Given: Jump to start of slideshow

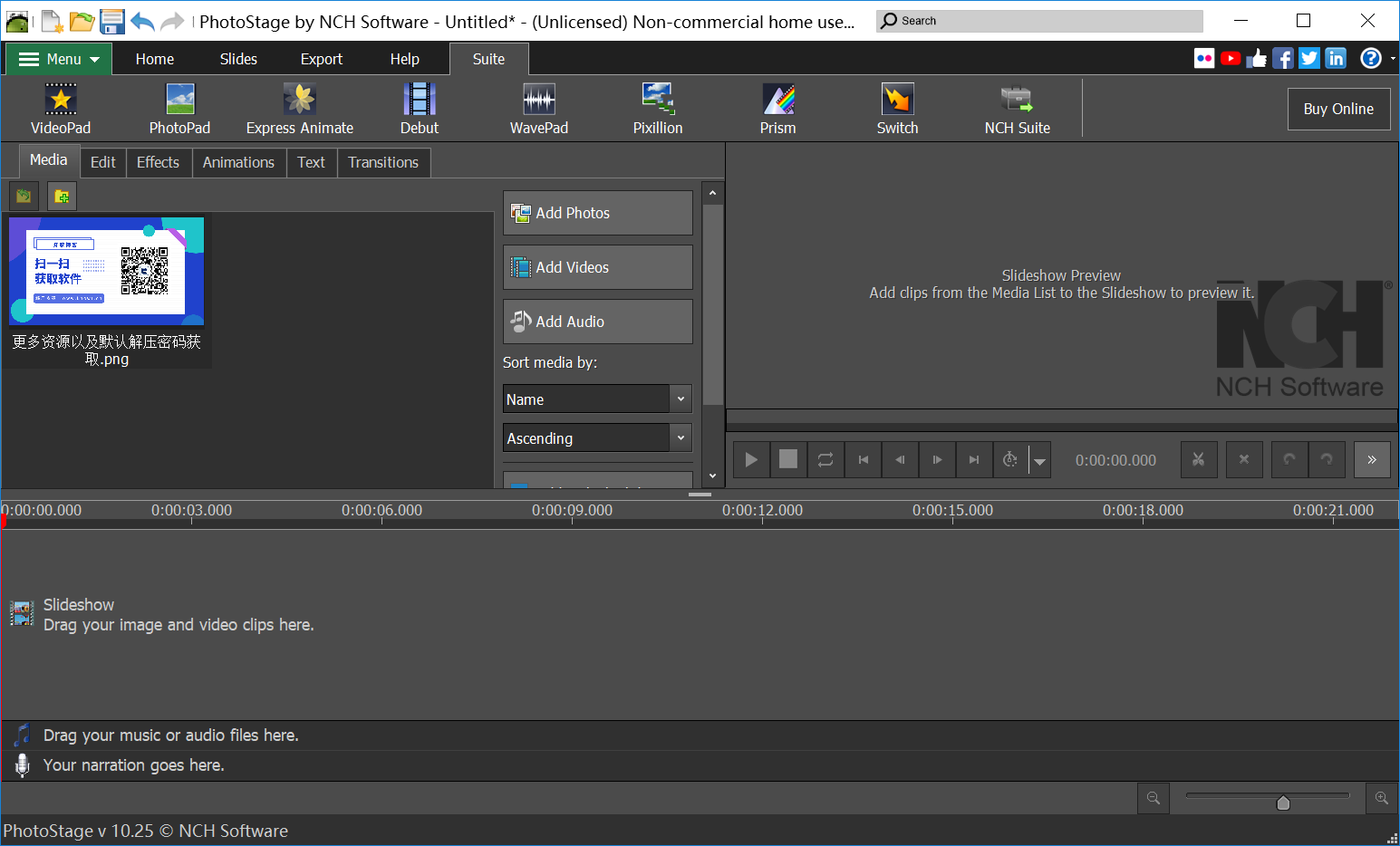Looking at the screenshot, I should [863, 459].
